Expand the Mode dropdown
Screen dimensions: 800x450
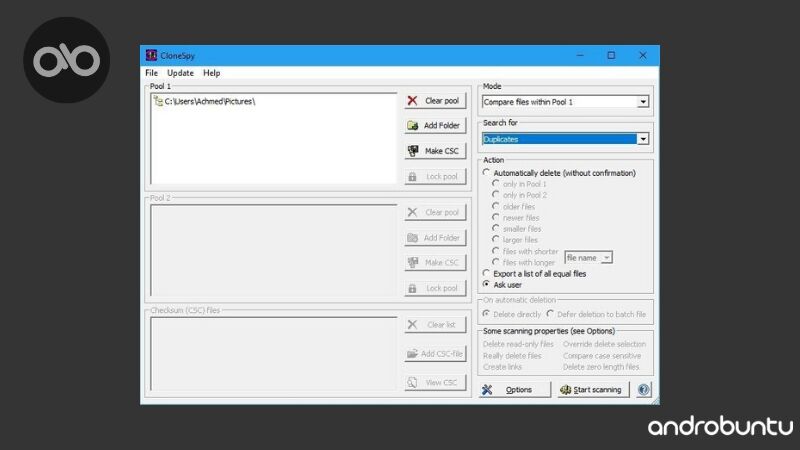[x=643, y=102]
